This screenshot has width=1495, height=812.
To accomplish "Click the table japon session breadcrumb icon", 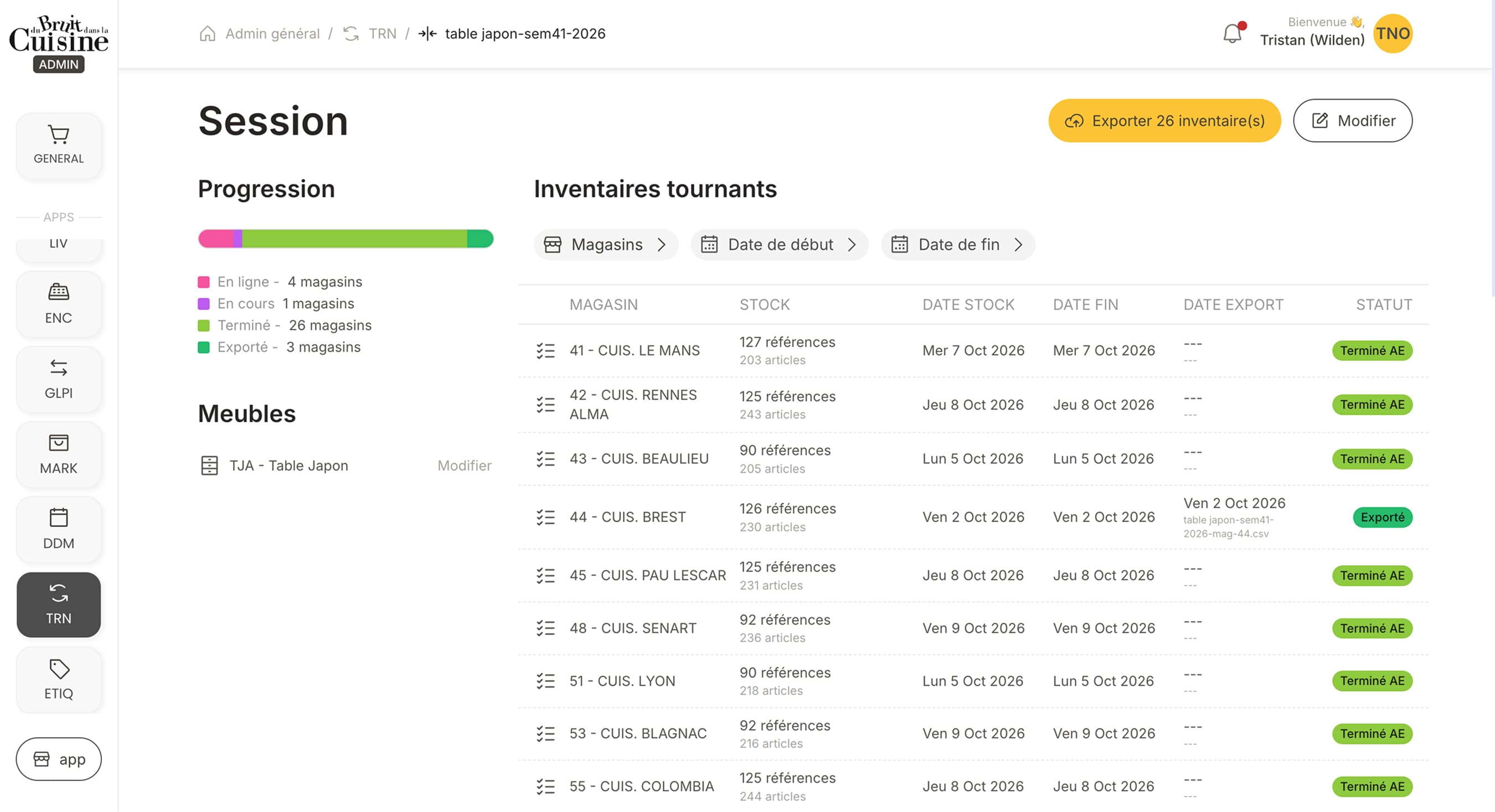I will coord(427,34).
